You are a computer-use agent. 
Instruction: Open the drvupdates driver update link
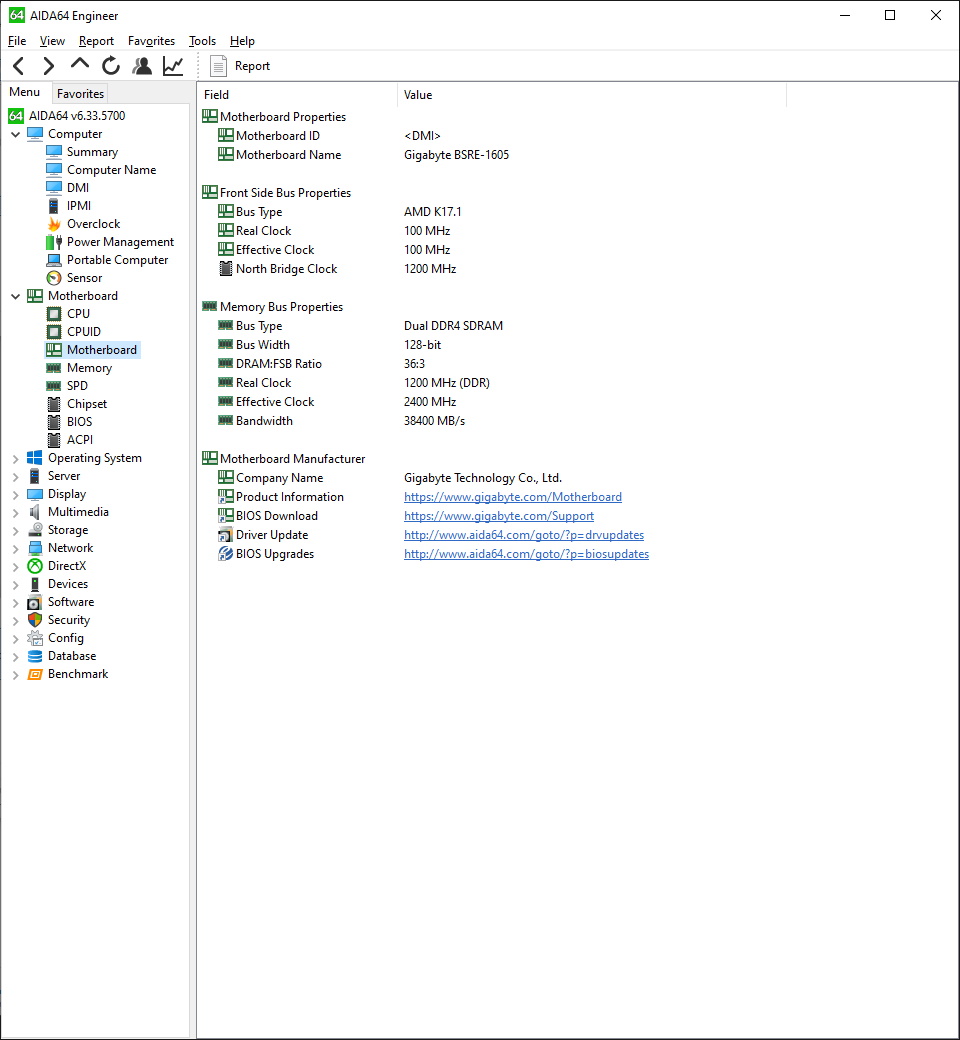[x=524, y=535]
